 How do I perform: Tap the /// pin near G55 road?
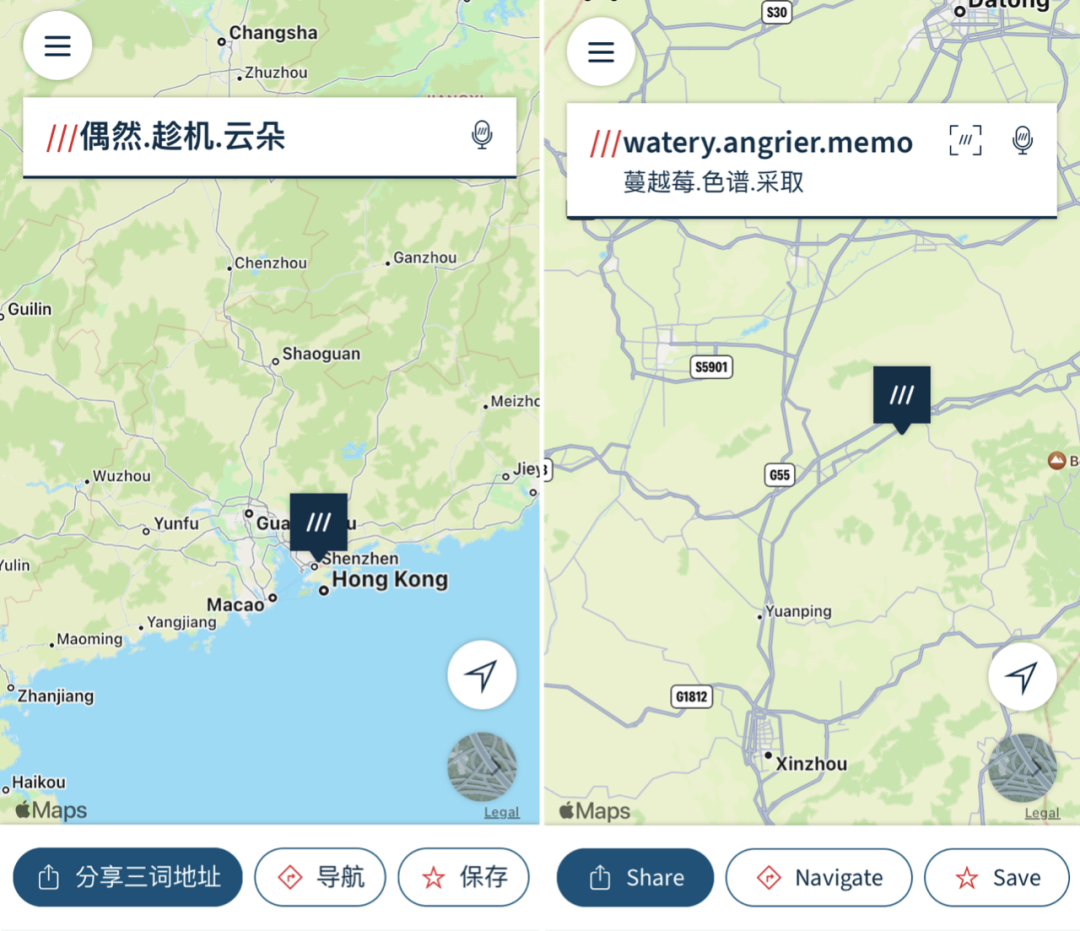(x=902, y=397)
